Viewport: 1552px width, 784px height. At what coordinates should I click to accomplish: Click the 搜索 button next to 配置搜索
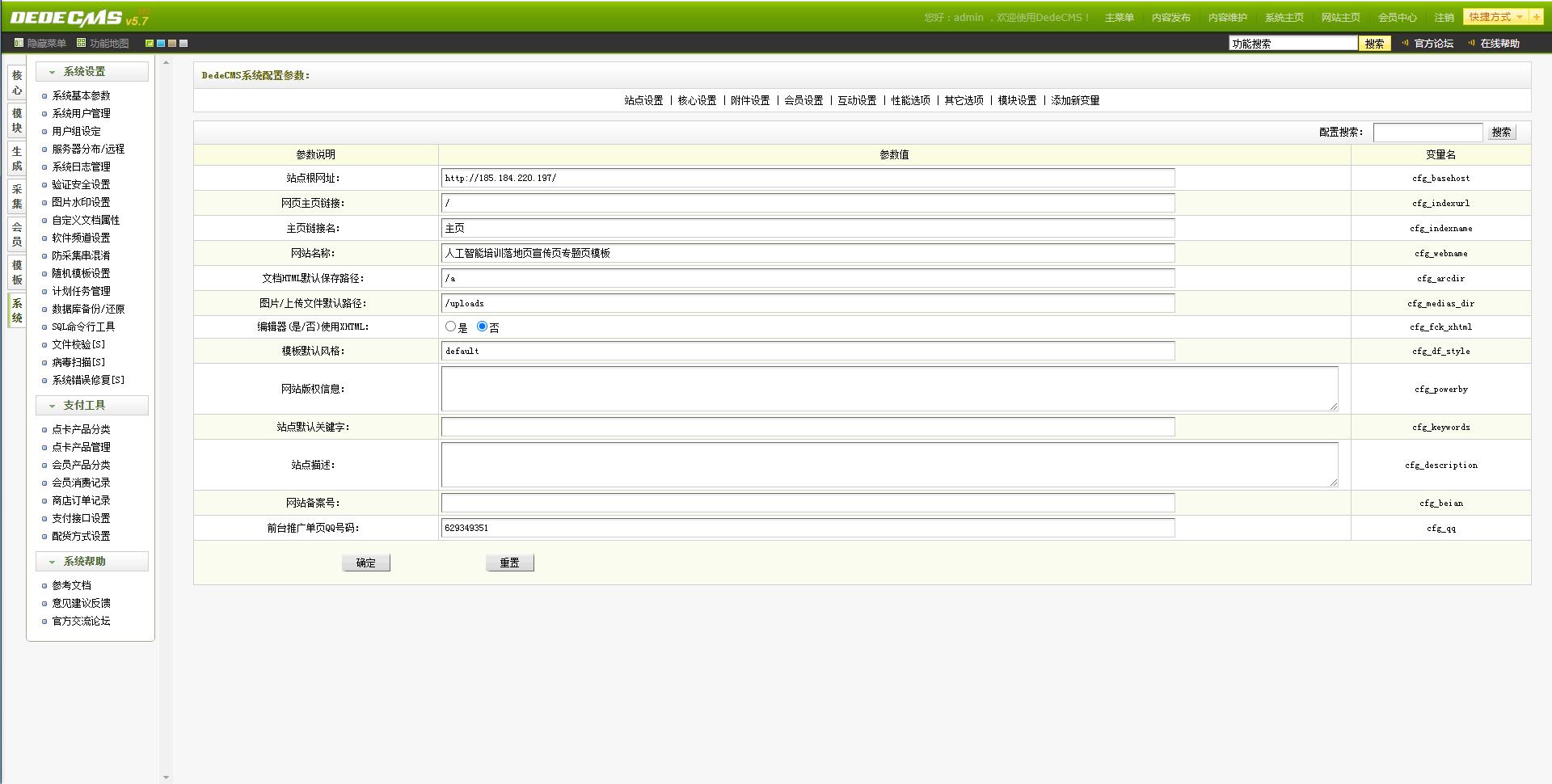click(1502, 132)
